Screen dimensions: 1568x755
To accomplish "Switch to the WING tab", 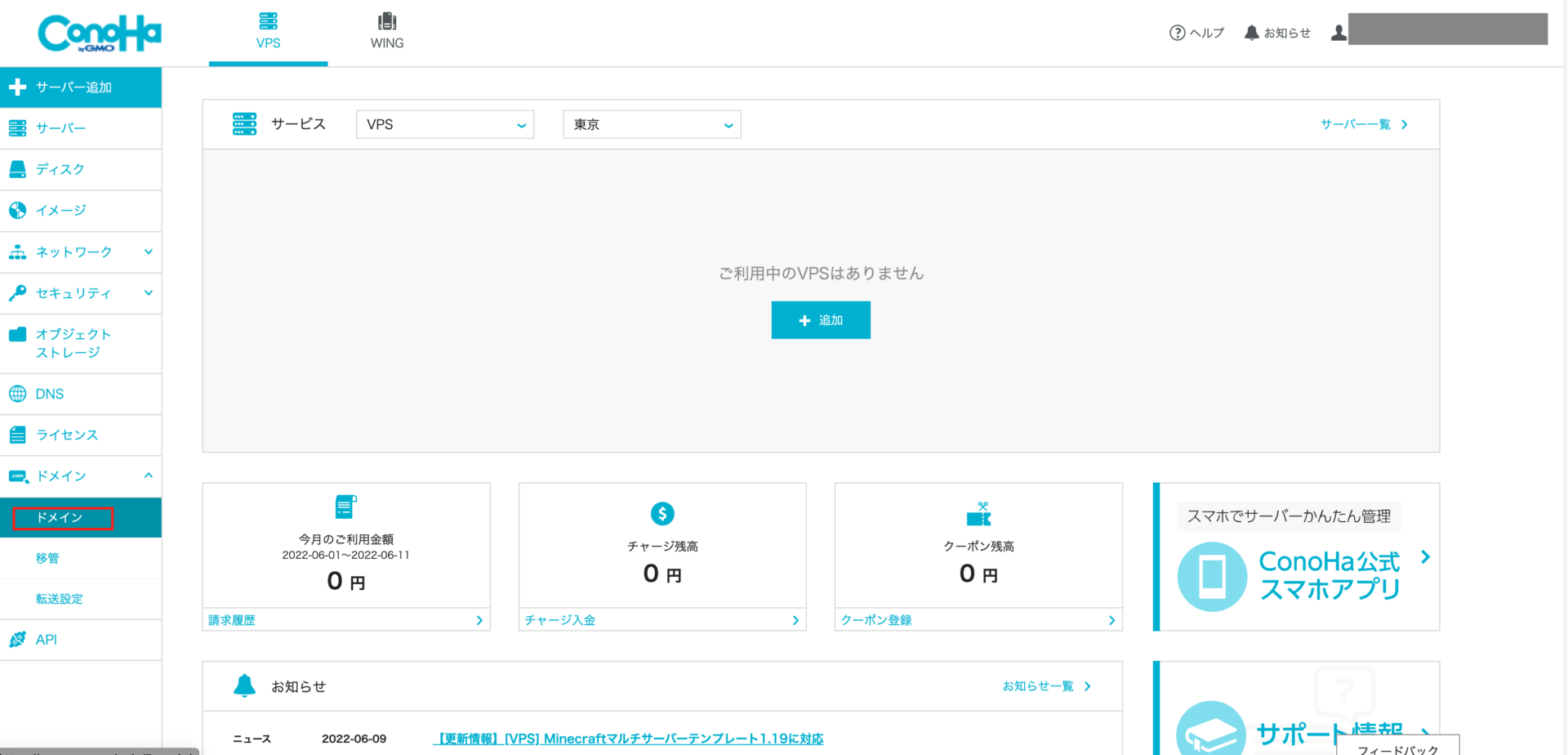I will (386, 30).
